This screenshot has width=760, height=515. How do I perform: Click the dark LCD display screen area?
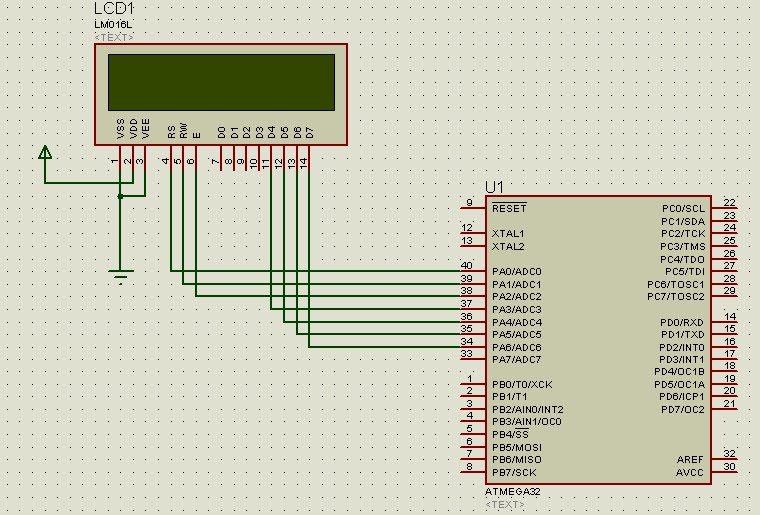pyautogui.click(x=222, y=82)
